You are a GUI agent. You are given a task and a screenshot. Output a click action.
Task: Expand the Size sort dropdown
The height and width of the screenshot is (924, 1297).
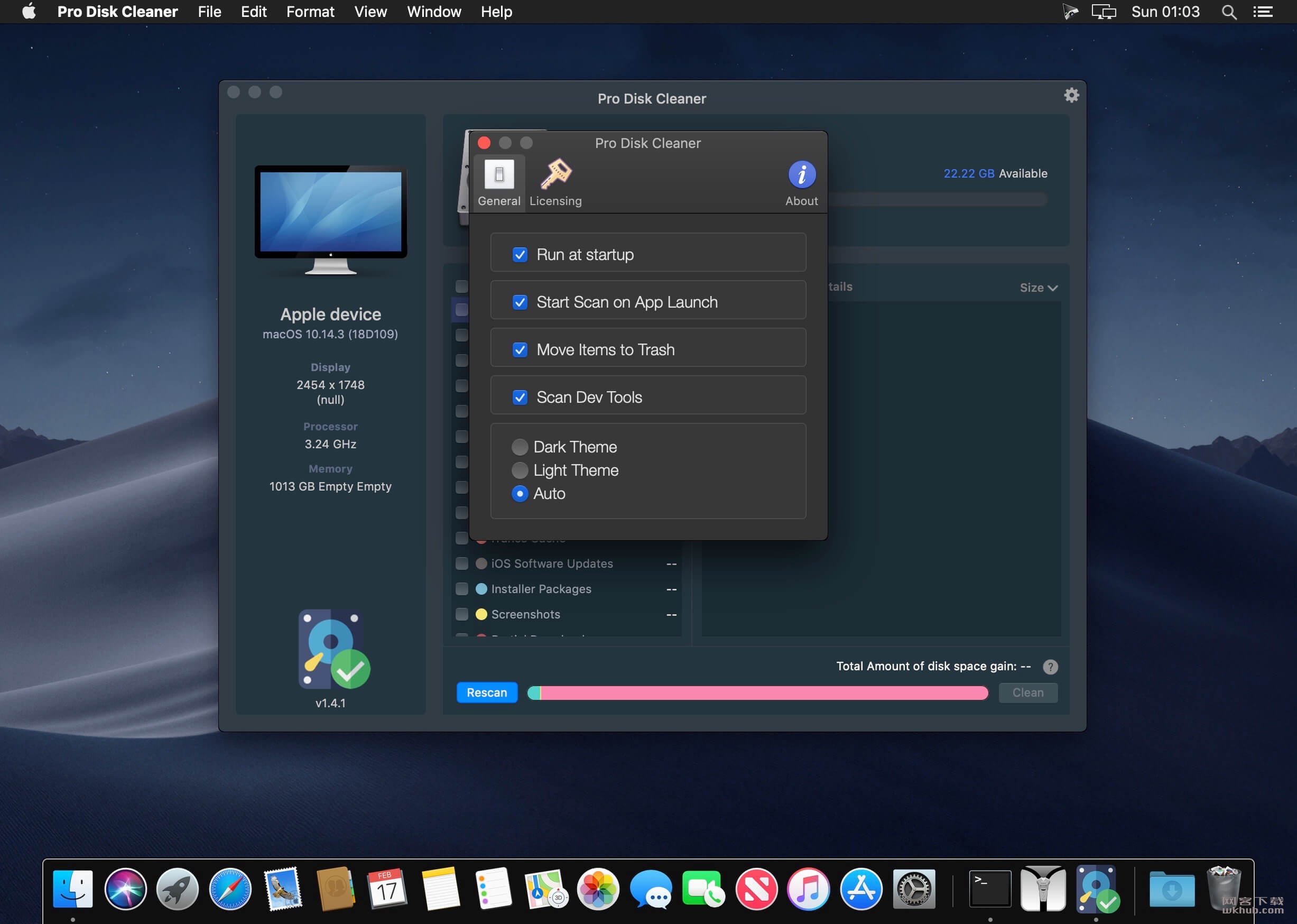coord(1039,288)
